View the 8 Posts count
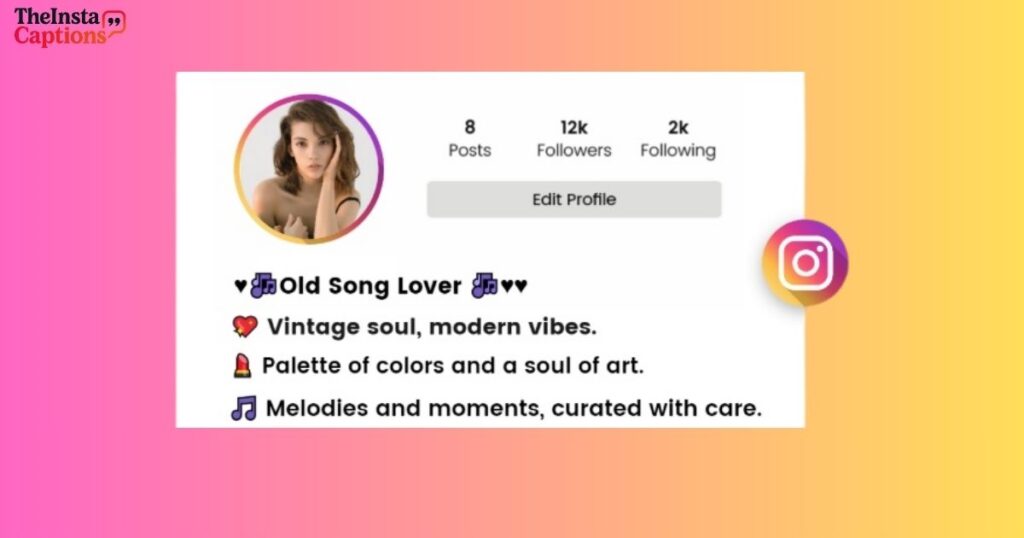The height and width of the screenshot is (538, 1024). [470, 138]
